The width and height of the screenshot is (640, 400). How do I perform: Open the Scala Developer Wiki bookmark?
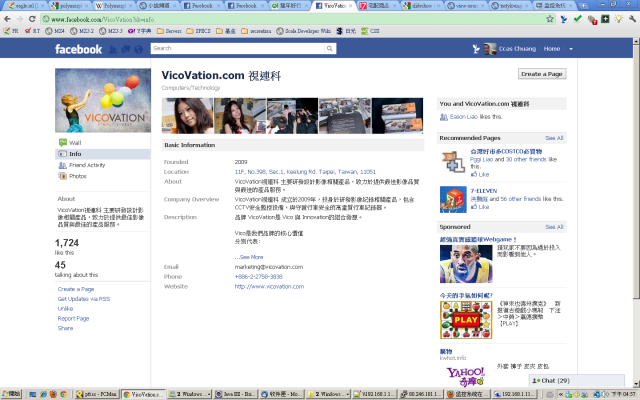(304, 31)
